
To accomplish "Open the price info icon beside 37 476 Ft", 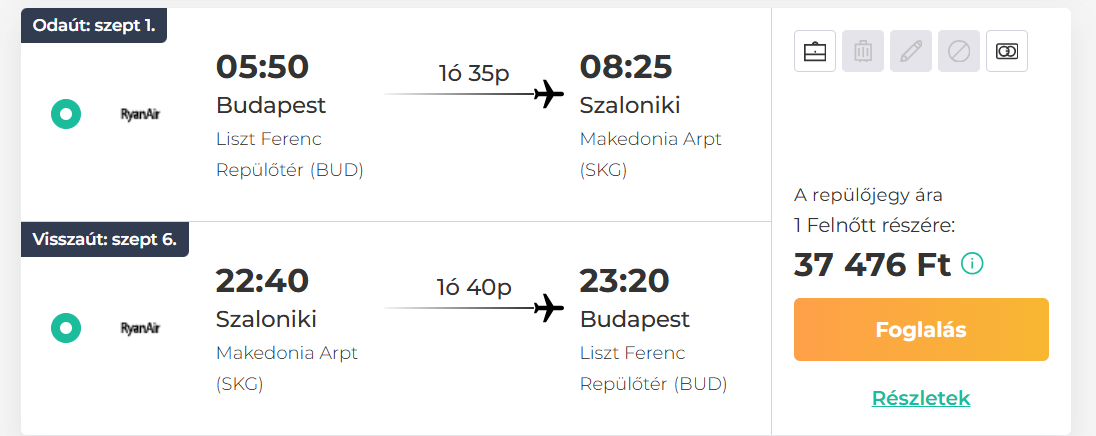I will (972, 263).
